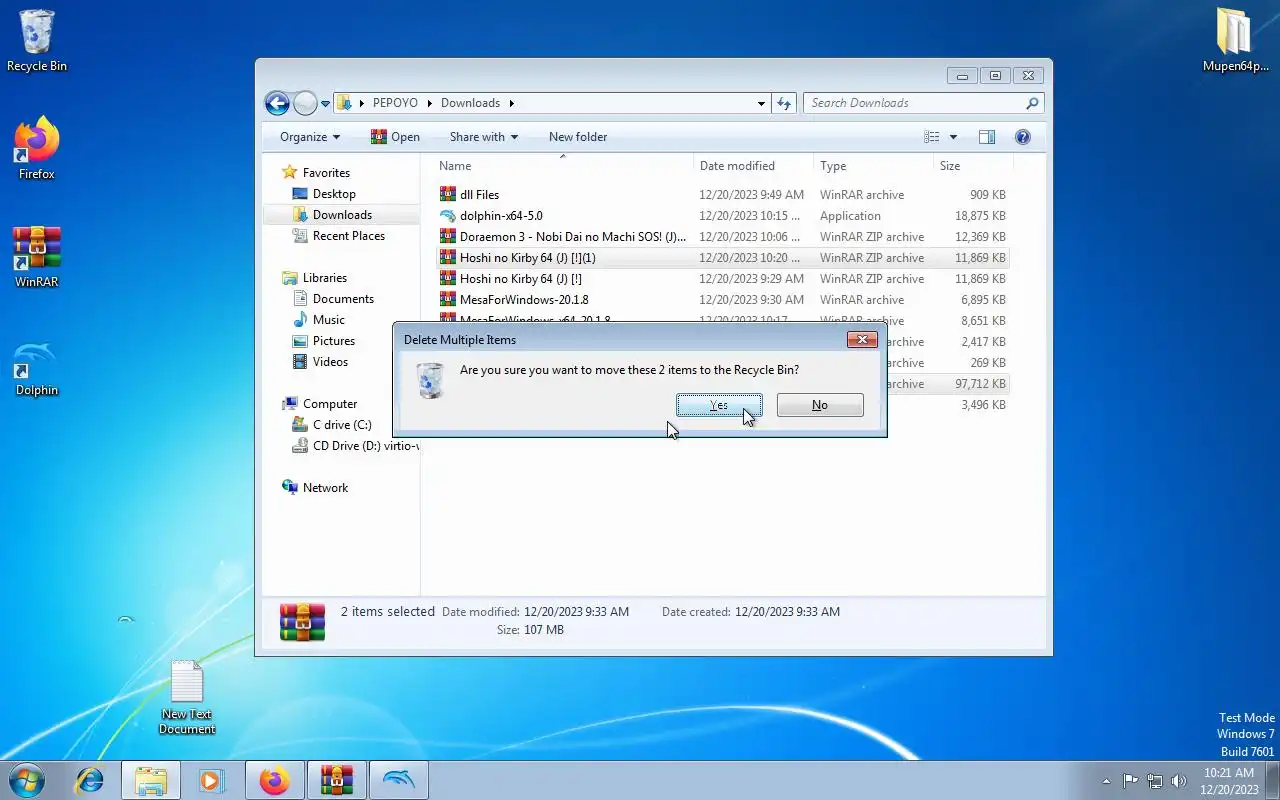This screenshot has height=800, width=1280.
Task: Select the Firefox desktop shortcut
Action: tap(37, 149)
